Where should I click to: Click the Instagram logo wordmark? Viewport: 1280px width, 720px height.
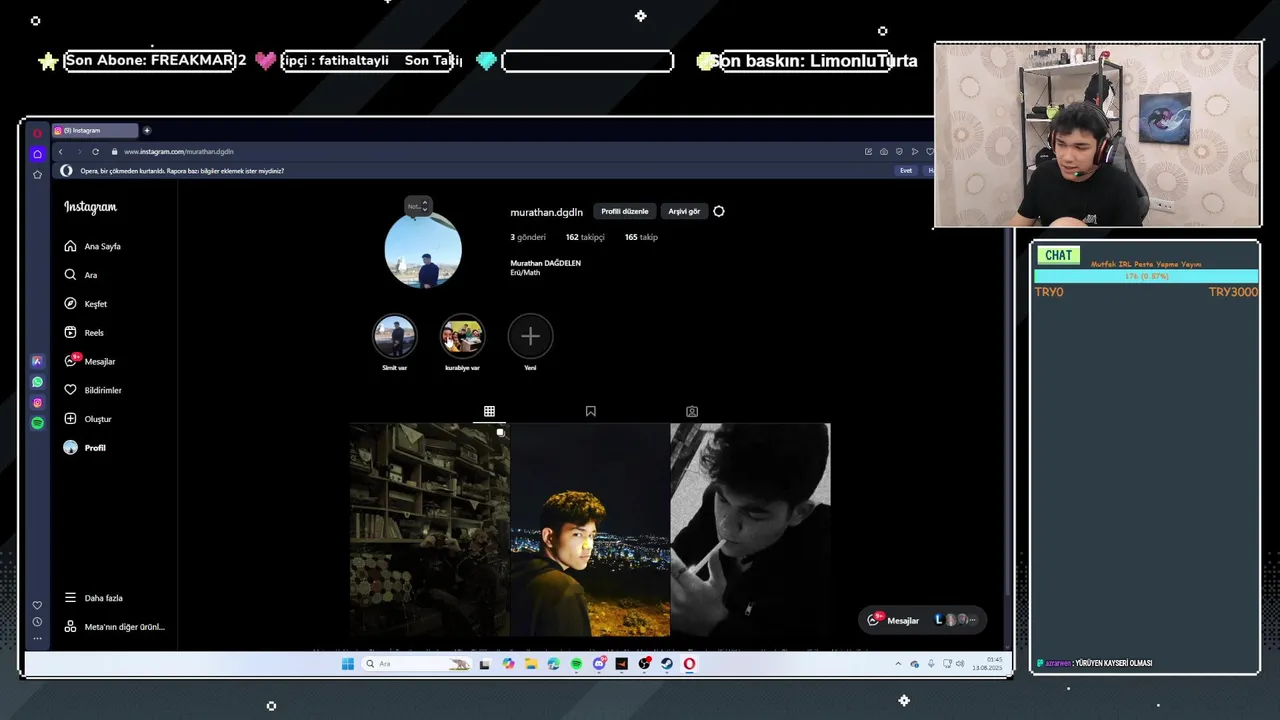(x=90, y=207)
